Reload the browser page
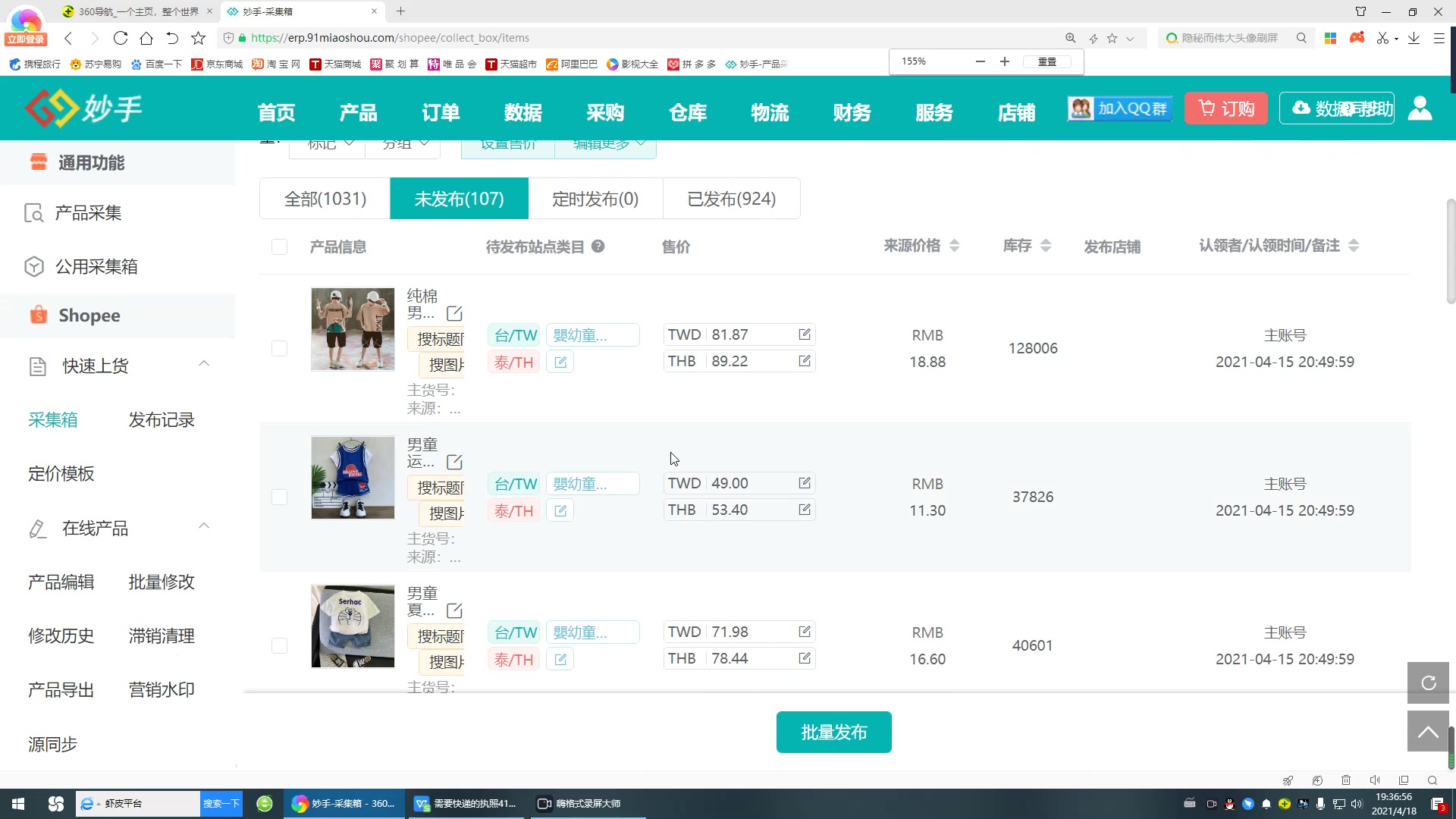Screen dimensions: 1456x819 [120, 38]
